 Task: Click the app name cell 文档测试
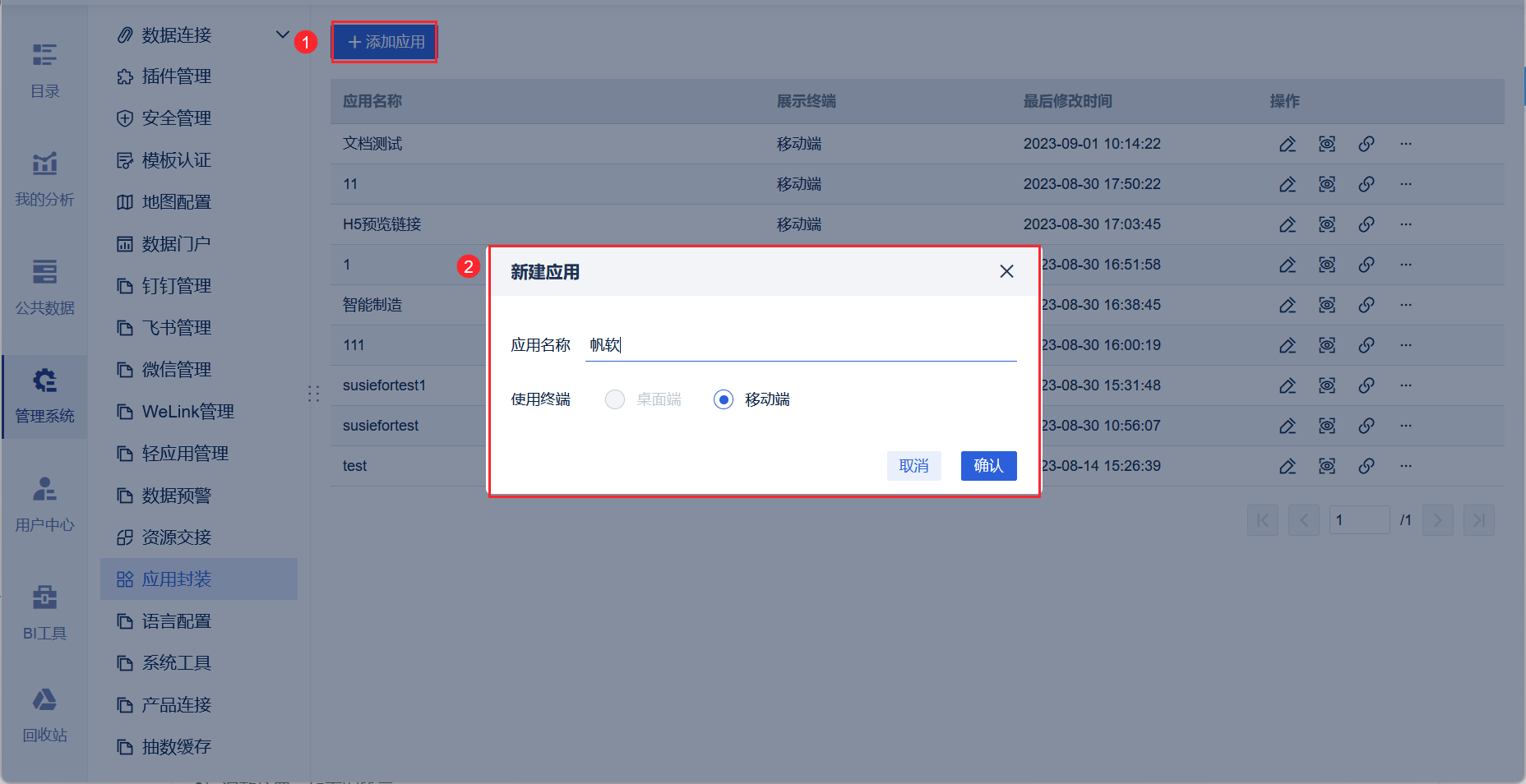coord(372,144)
